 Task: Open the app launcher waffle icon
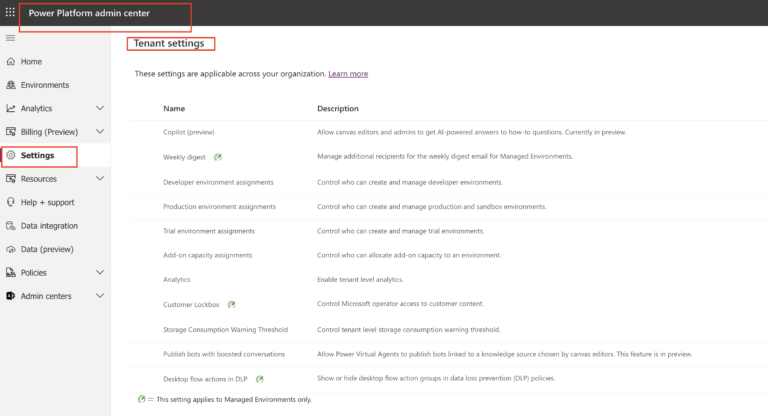coord(10,12)
